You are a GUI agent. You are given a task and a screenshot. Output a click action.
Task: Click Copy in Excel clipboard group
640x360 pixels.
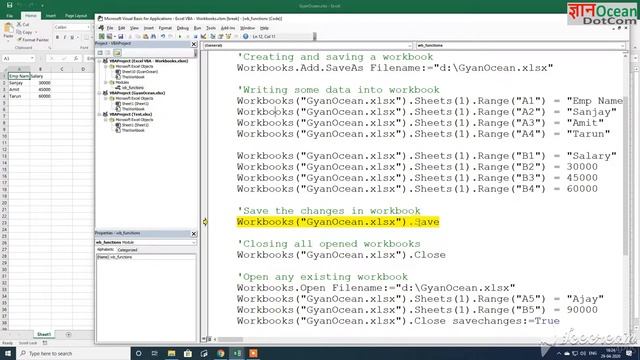25,32
